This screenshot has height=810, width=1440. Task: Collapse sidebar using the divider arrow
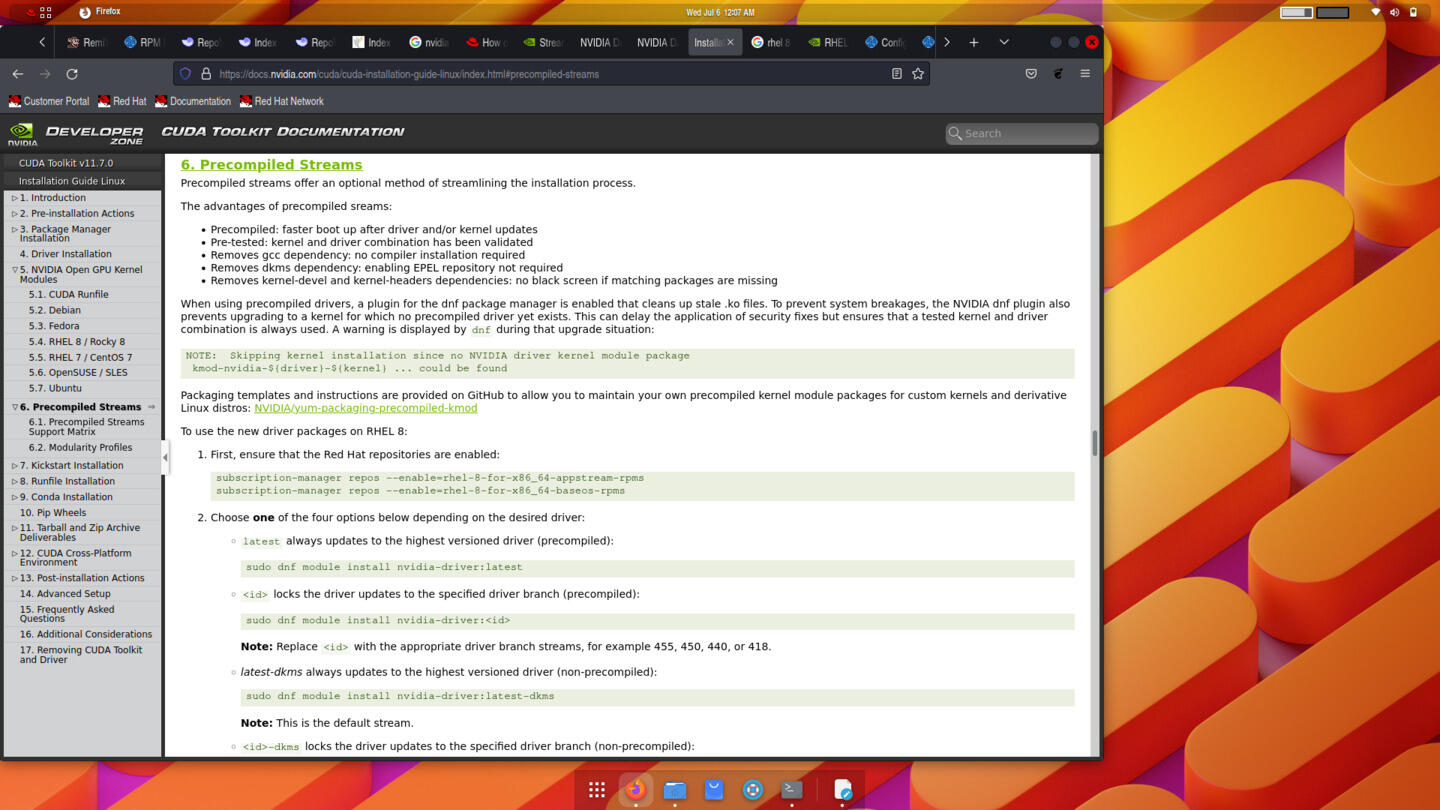click(165, 458)
